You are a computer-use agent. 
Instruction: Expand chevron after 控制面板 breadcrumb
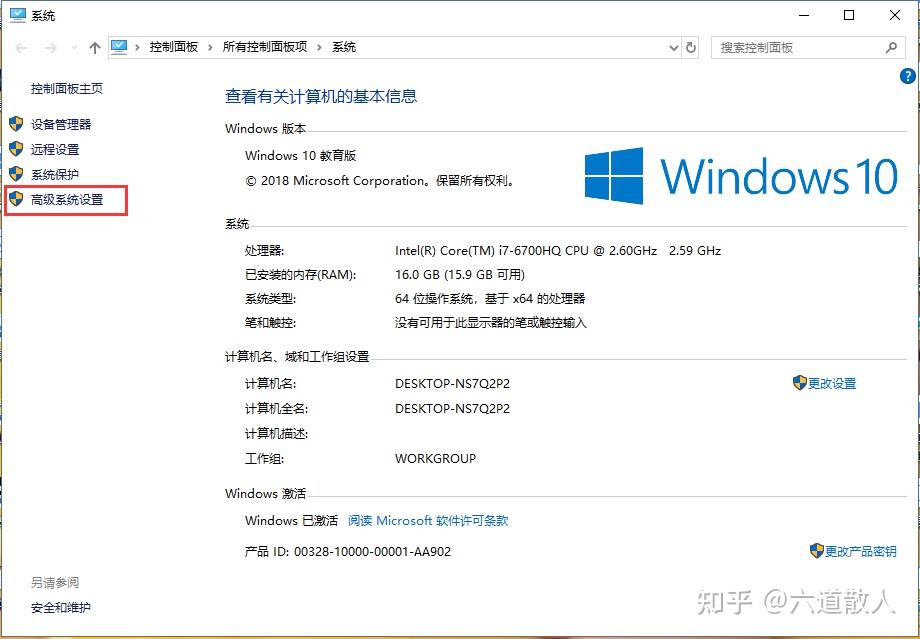click(210, 48)
